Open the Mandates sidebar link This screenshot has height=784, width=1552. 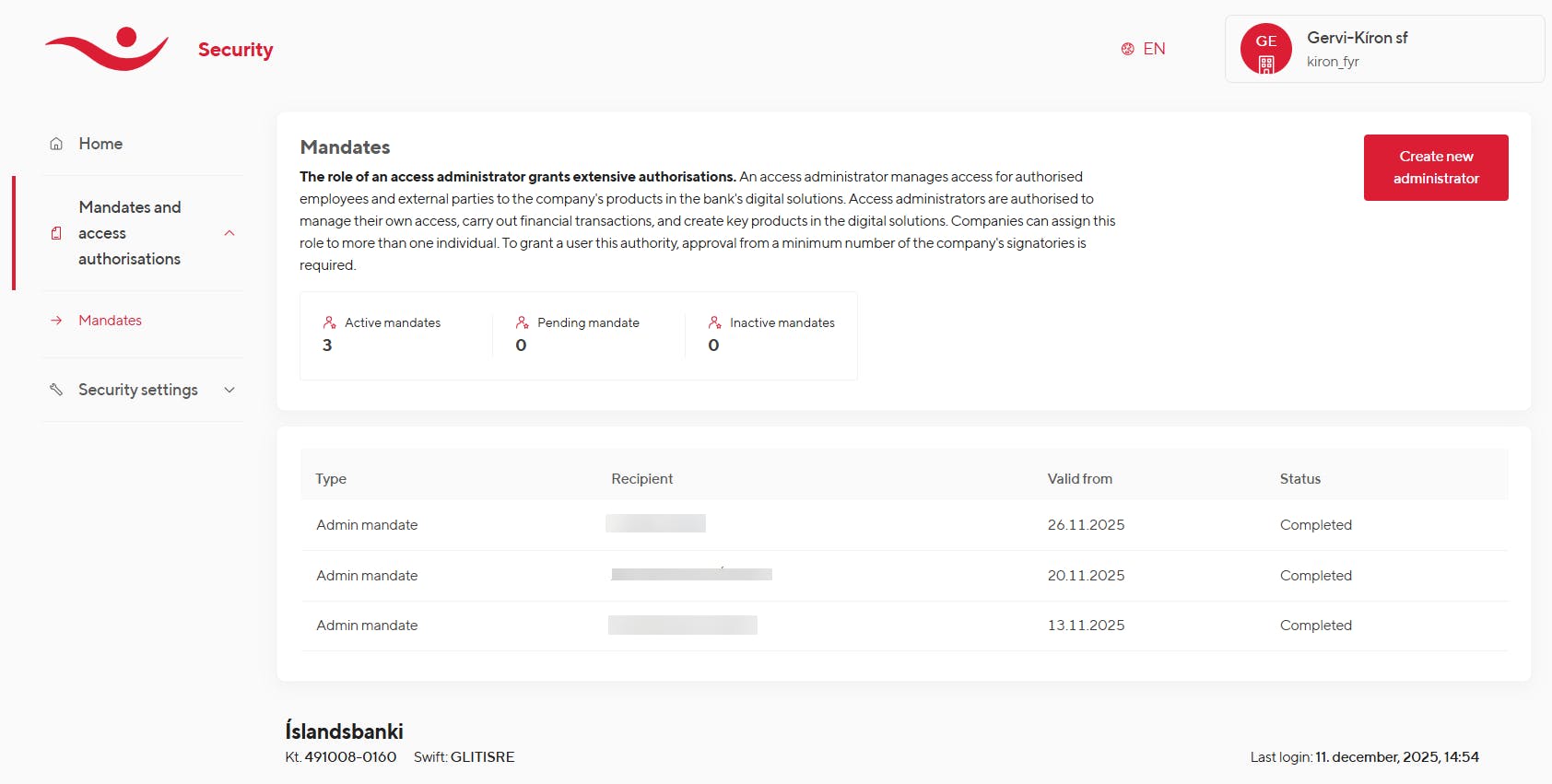tap(110, 321)
